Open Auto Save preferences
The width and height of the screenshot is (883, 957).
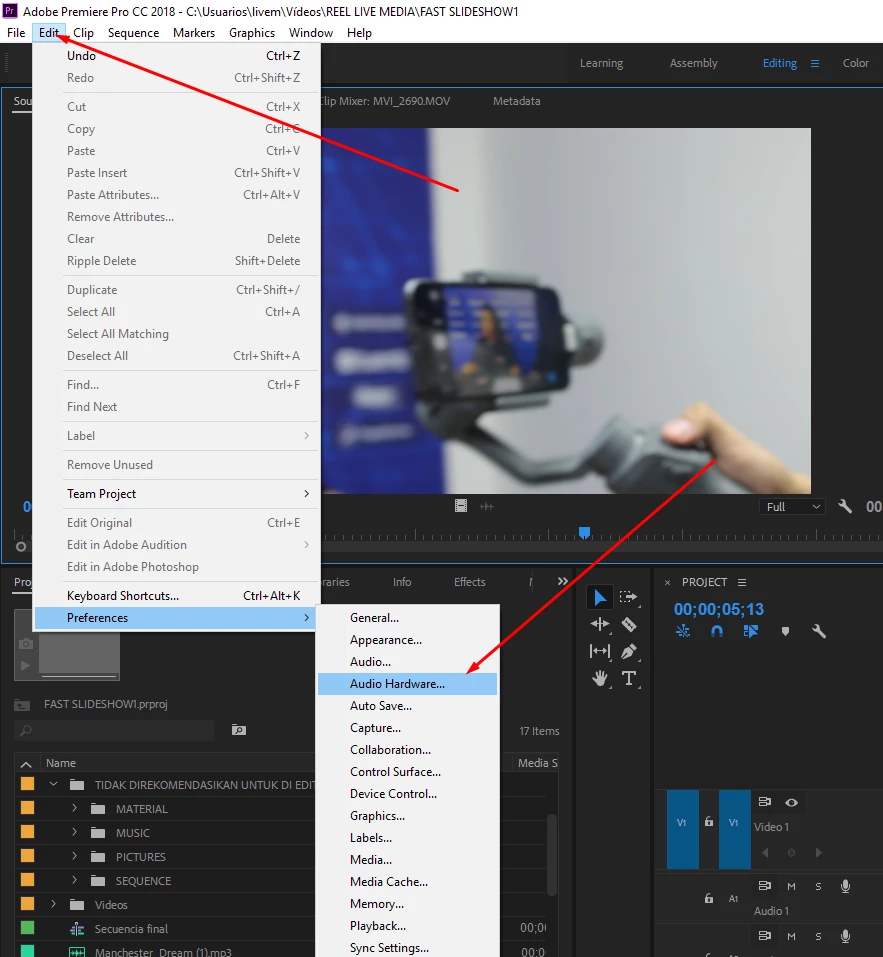pyautogui.click(x=407, y=706)
